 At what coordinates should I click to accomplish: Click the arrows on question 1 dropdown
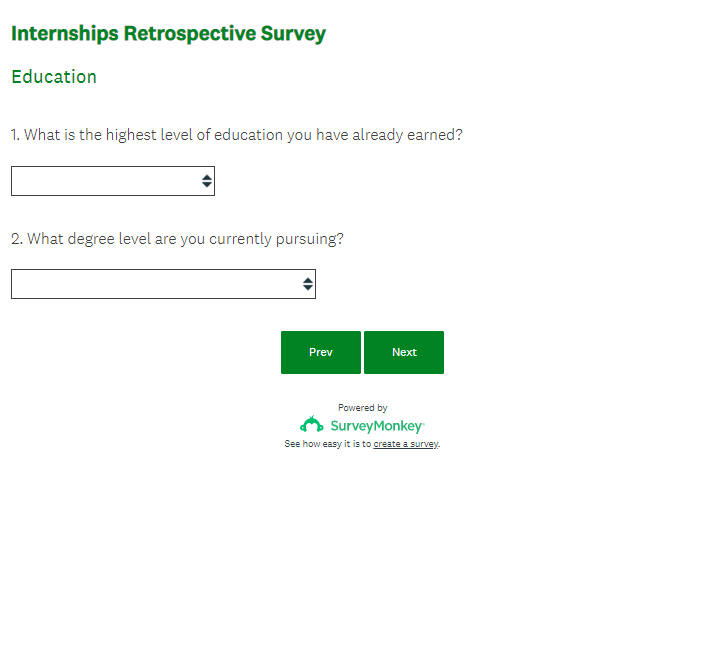click(206, 181)
